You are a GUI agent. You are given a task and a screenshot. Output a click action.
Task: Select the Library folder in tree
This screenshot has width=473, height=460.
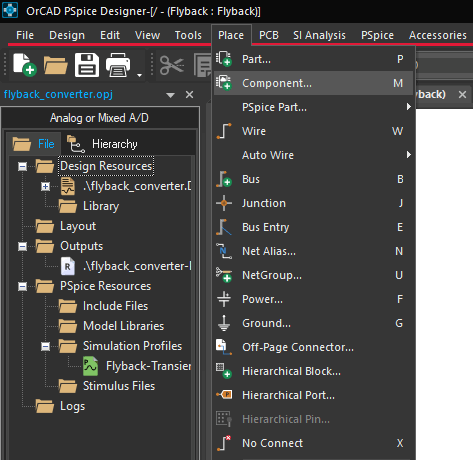pos(101,206)
